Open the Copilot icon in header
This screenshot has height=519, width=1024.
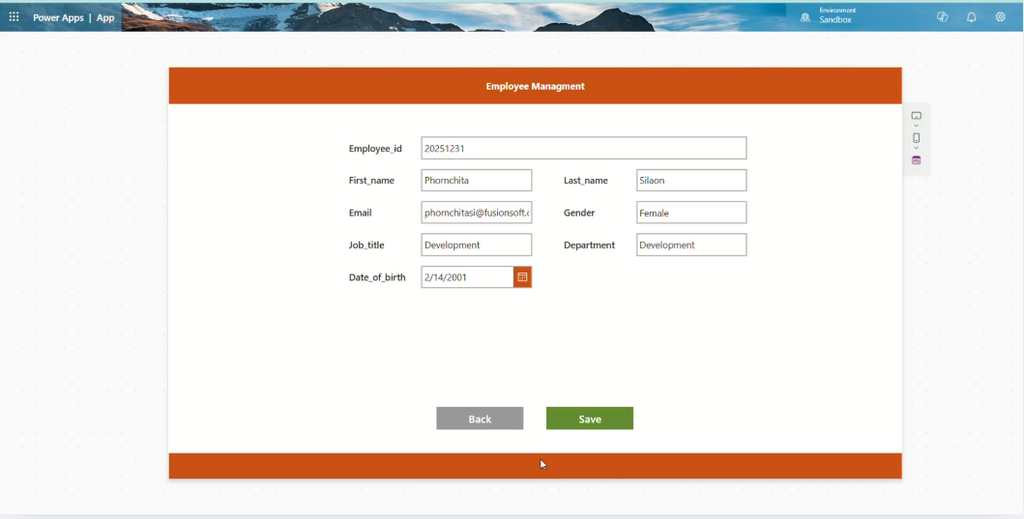(942, 17)
